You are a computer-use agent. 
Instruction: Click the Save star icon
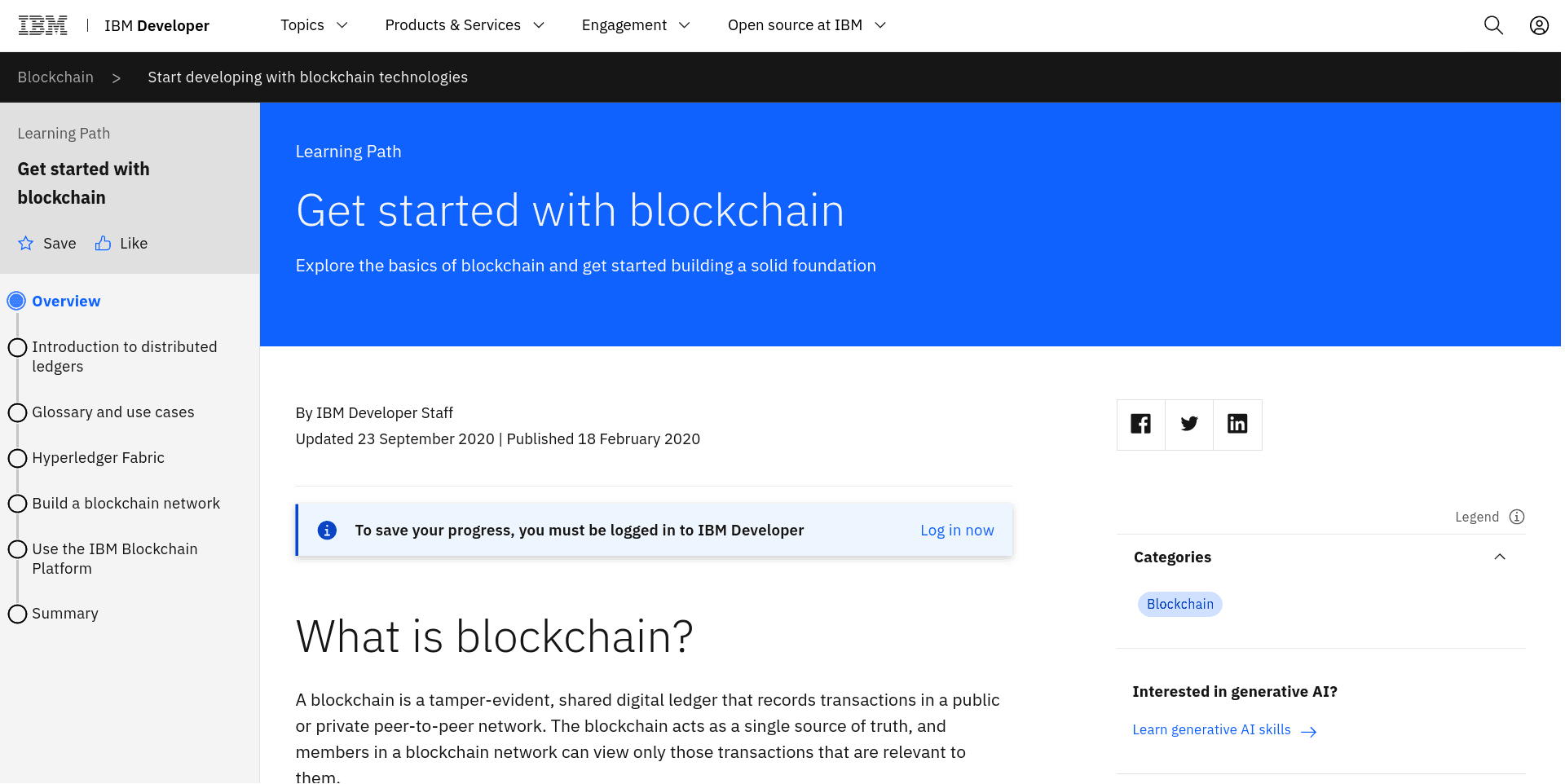click(x=26, y=244)
